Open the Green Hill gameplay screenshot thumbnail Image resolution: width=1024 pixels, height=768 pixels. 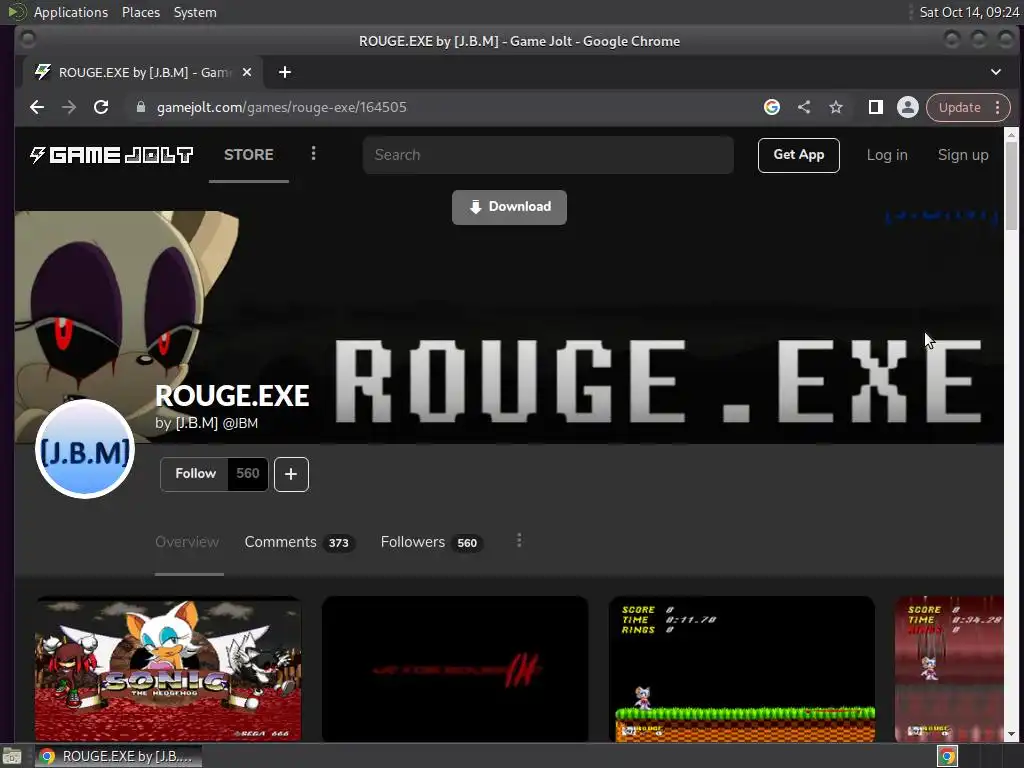(741, 668)
